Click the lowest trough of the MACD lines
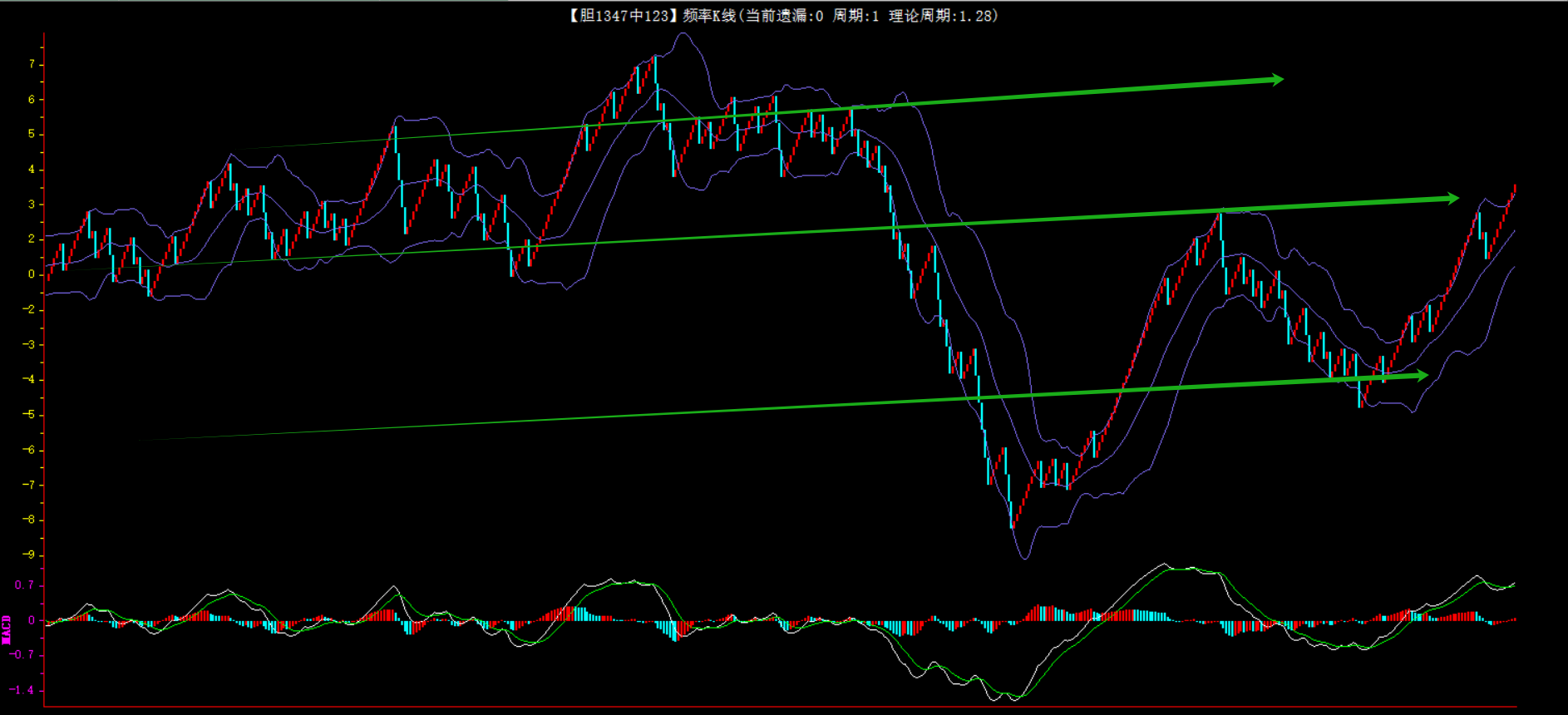1568x715 pixels. [x=1013, y=697]
